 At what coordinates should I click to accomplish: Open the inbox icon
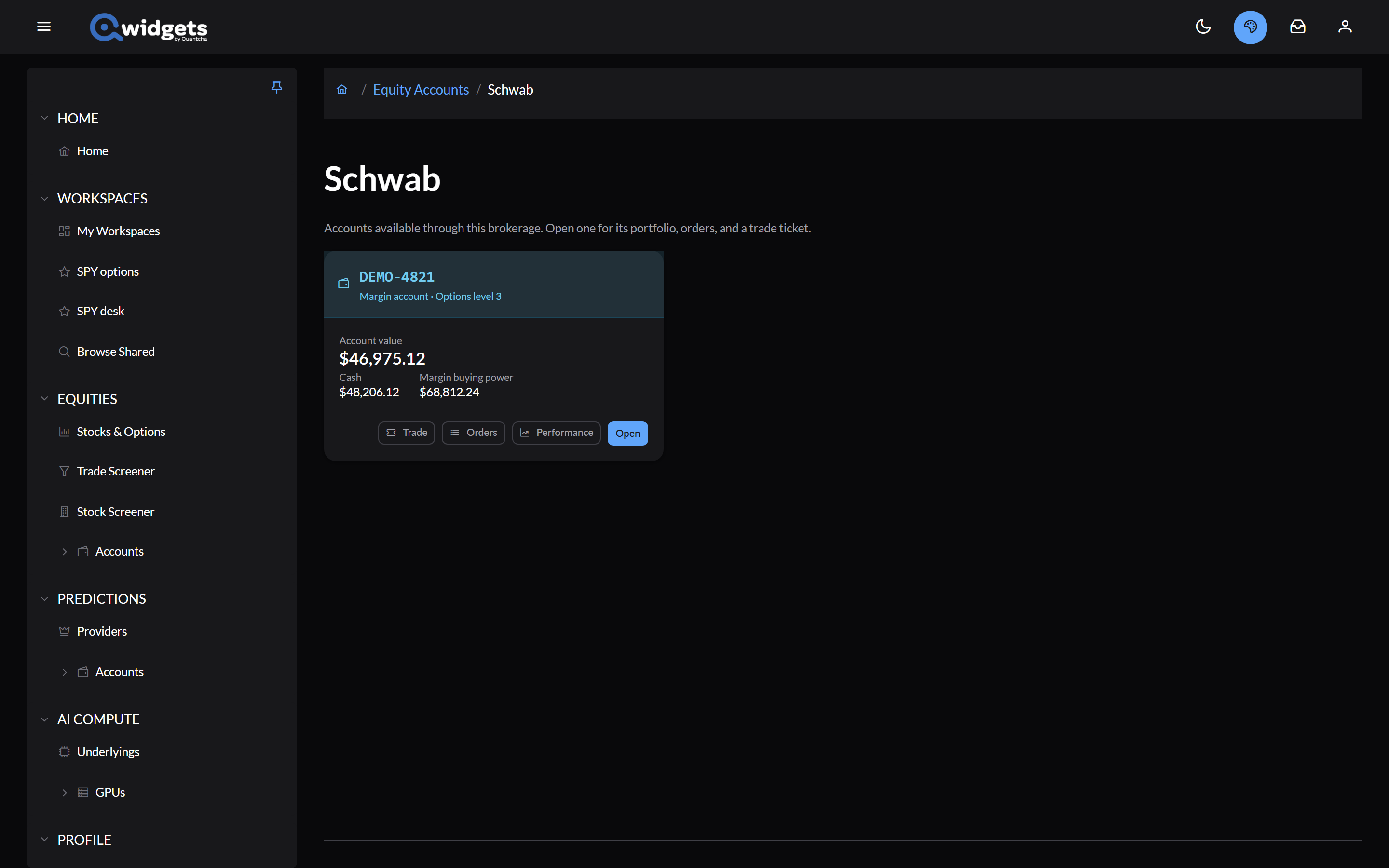point(1298,27)
